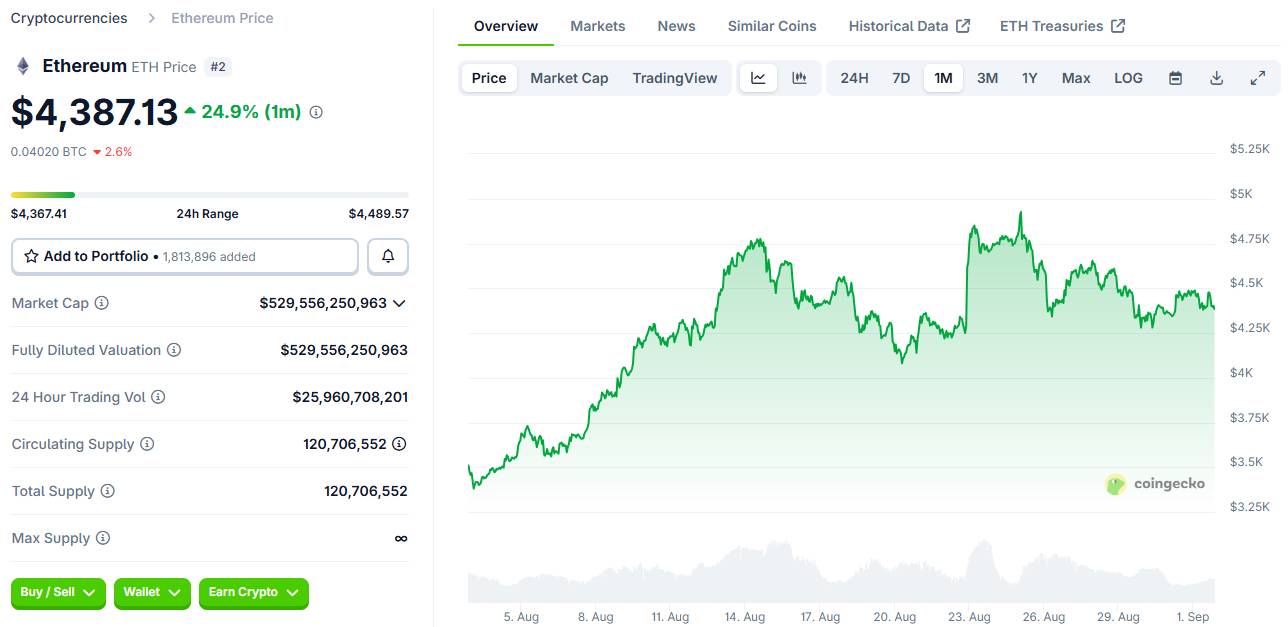The height and width of the screenshot is (627, 1288).
Task: Click the $25,960,708,201 trading volume value
Action: [x=350, y=397]
